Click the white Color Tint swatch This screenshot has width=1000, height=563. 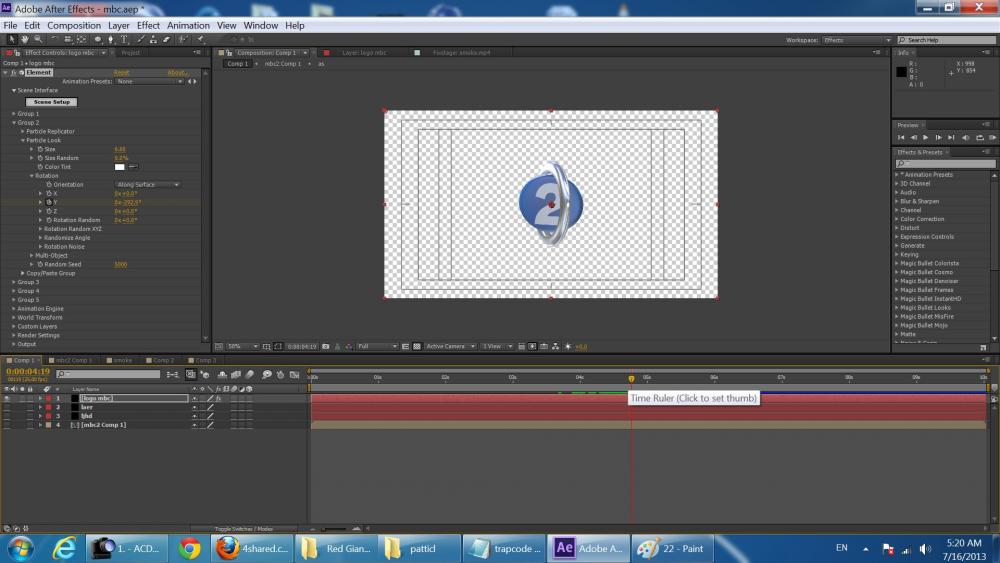pos(119,167)
